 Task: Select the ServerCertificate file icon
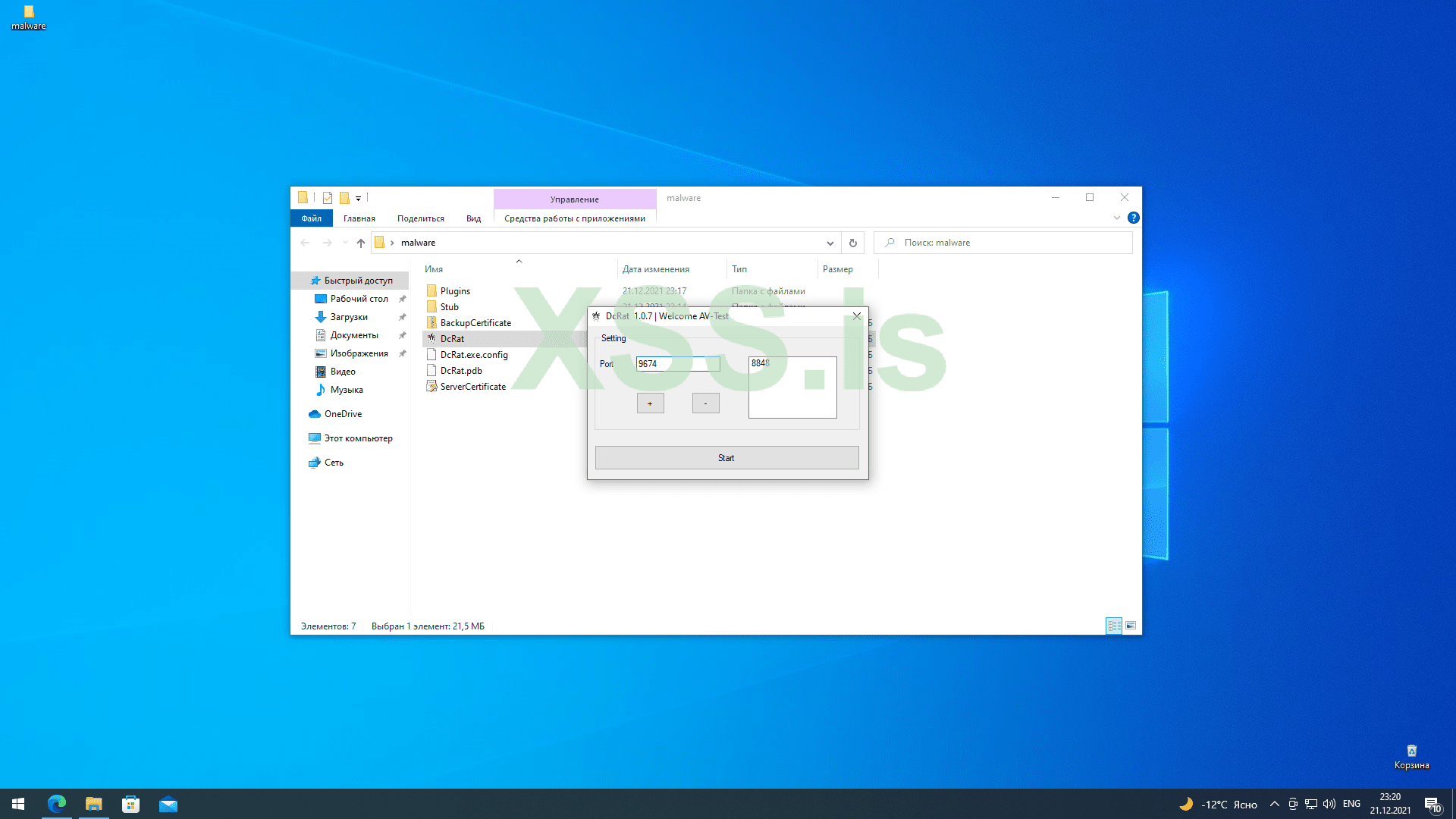point(431,387)
